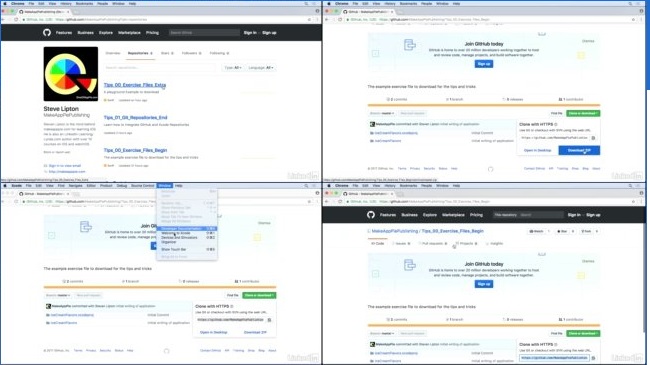650x365 pixels.
Task: Open the Stars tab on the profile
Action: click(167, 53)
